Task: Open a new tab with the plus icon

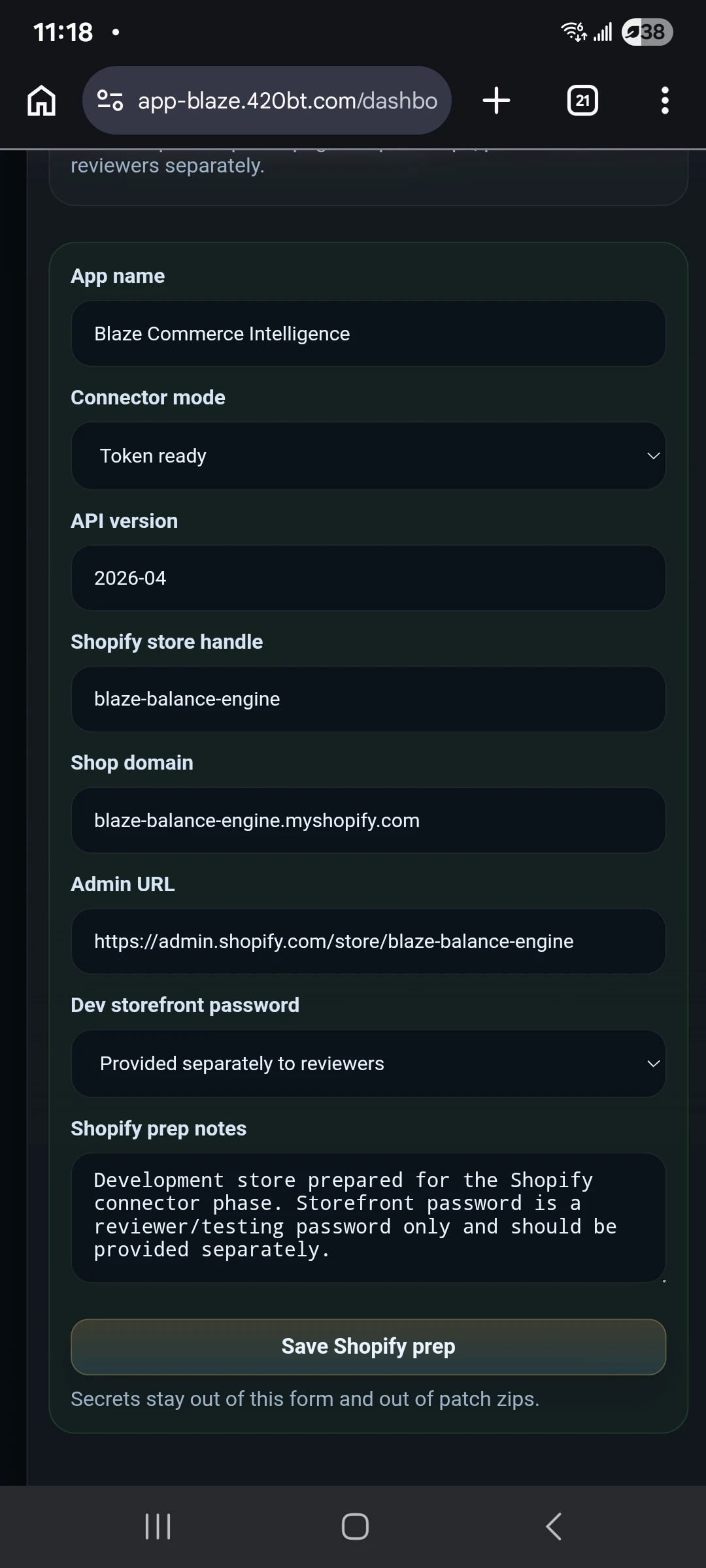Action: [496, 100]
